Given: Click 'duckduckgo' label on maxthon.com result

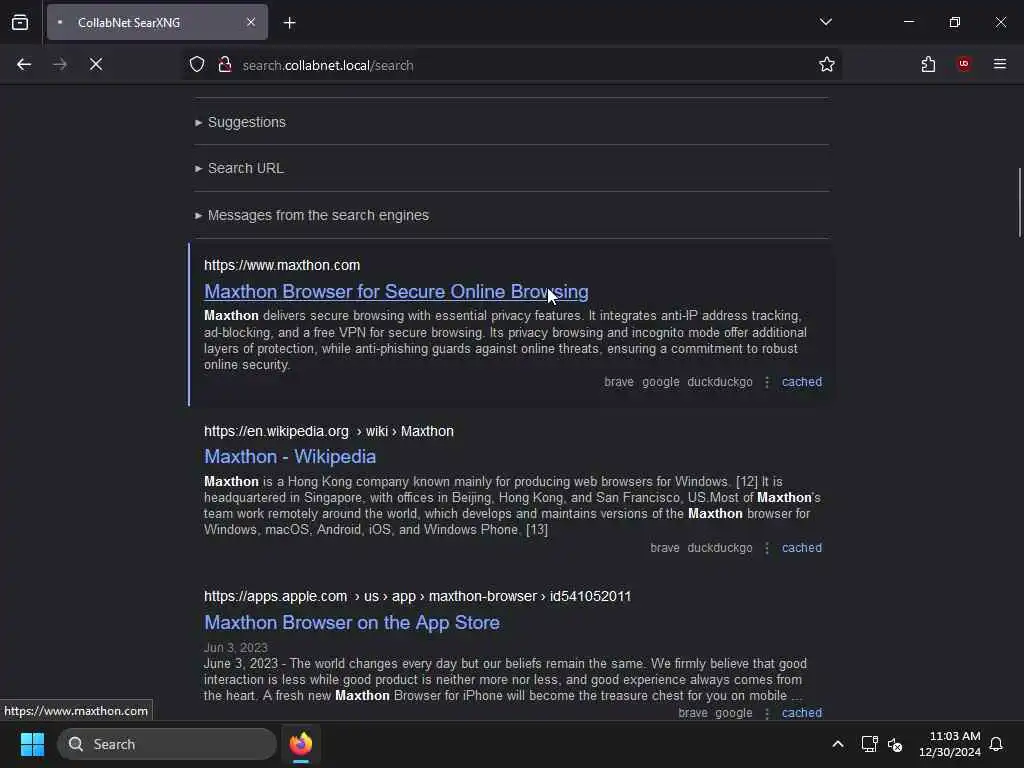Looking at the screenshot, I should tap(720, 382).
